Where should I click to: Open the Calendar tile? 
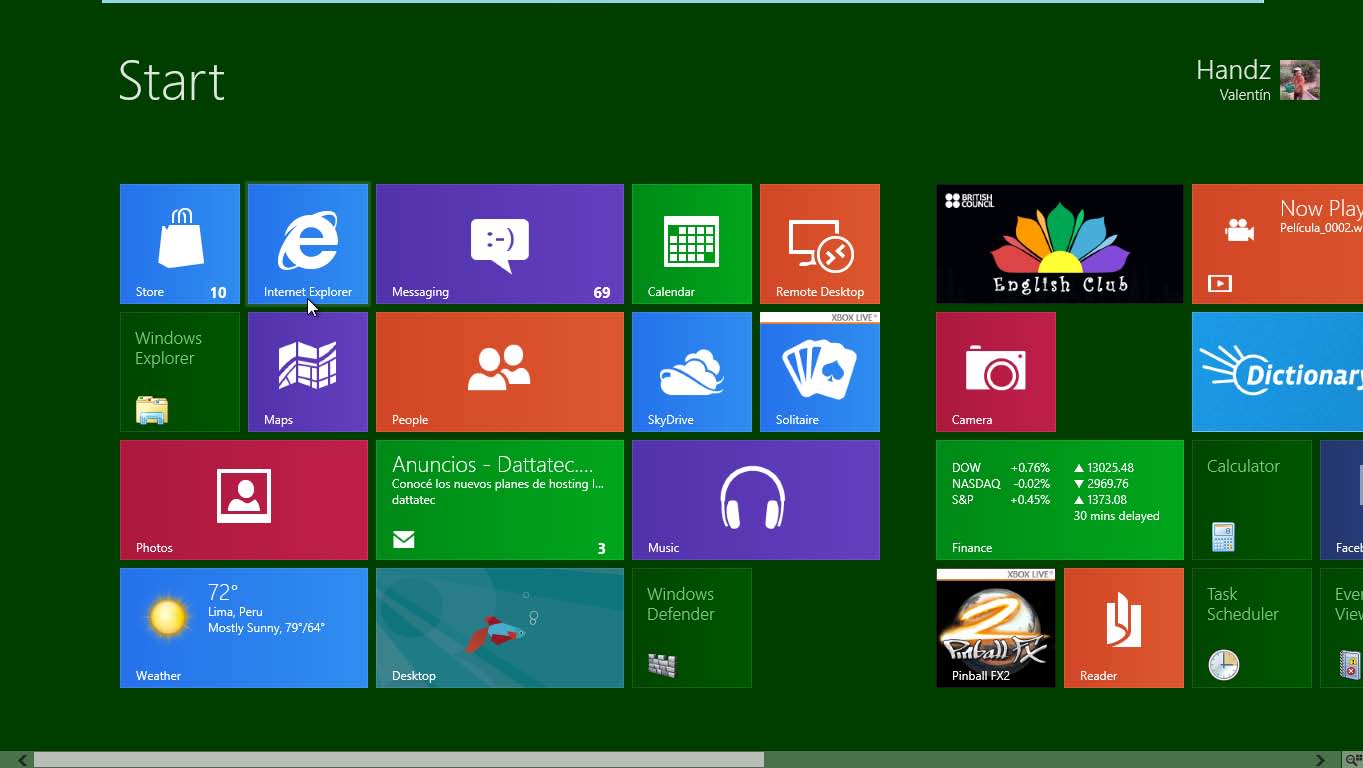[692, 244]
